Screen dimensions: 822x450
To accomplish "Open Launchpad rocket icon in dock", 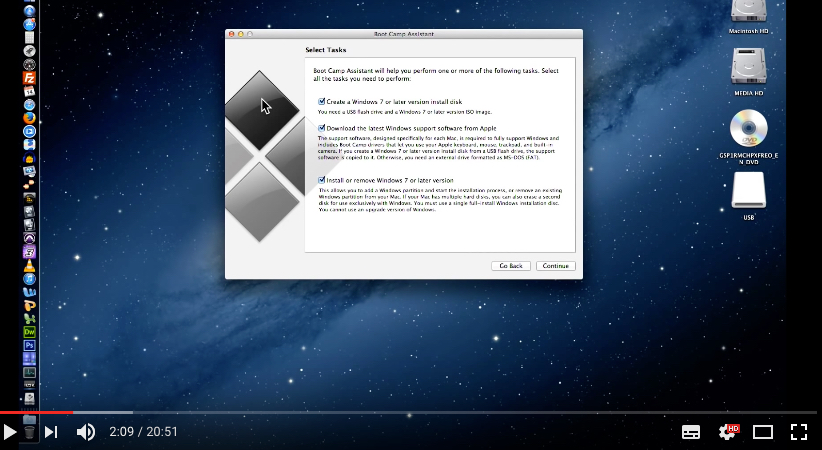I will click(x=29, y=50).
